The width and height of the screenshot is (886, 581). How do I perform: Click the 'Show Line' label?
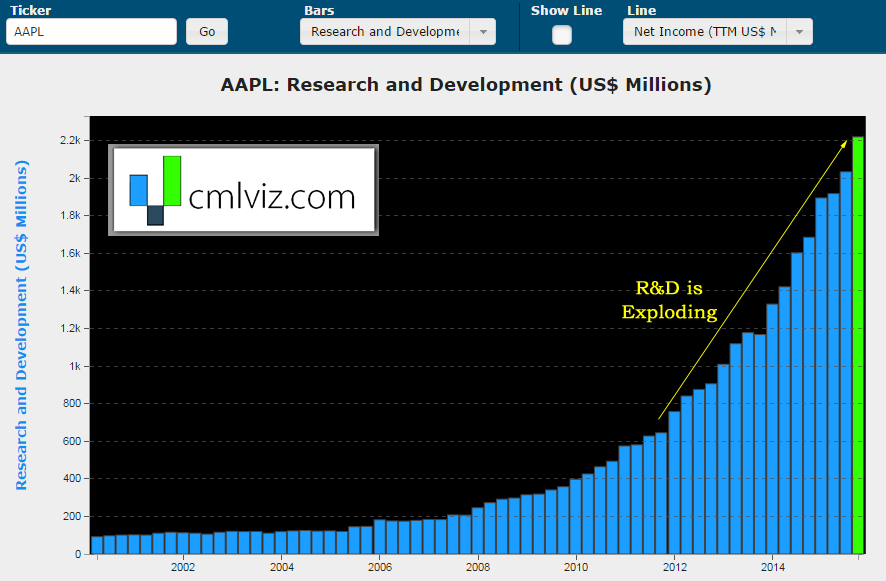coord(566,10)
